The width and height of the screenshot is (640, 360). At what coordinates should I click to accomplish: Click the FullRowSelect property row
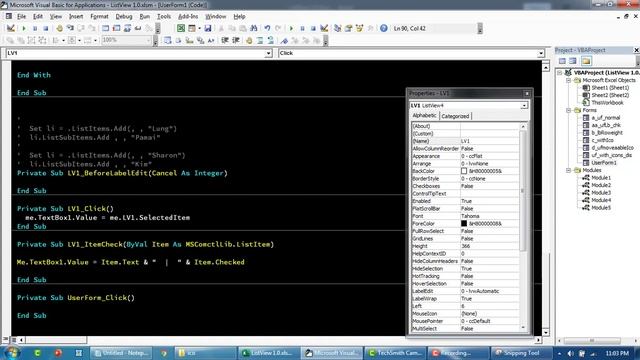click(465, 231)
